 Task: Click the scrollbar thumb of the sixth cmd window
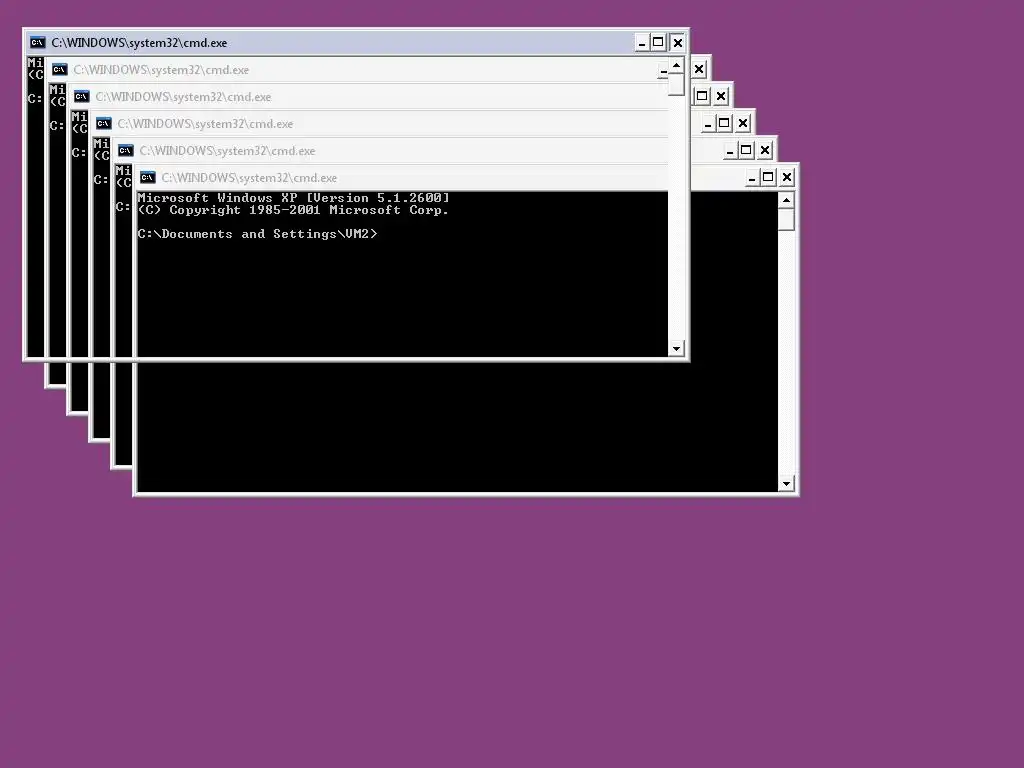pos(786,219)
